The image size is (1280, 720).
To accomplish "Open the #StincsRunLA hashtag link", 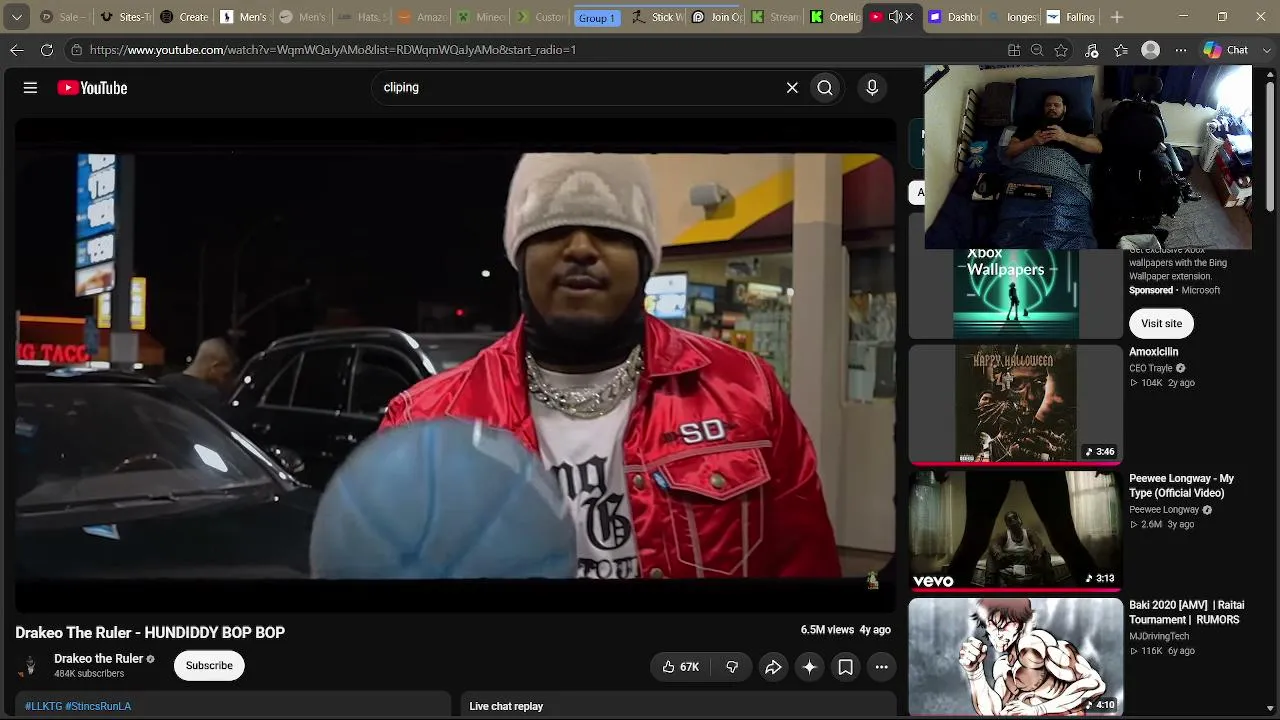I will click(x=98, y=706).
